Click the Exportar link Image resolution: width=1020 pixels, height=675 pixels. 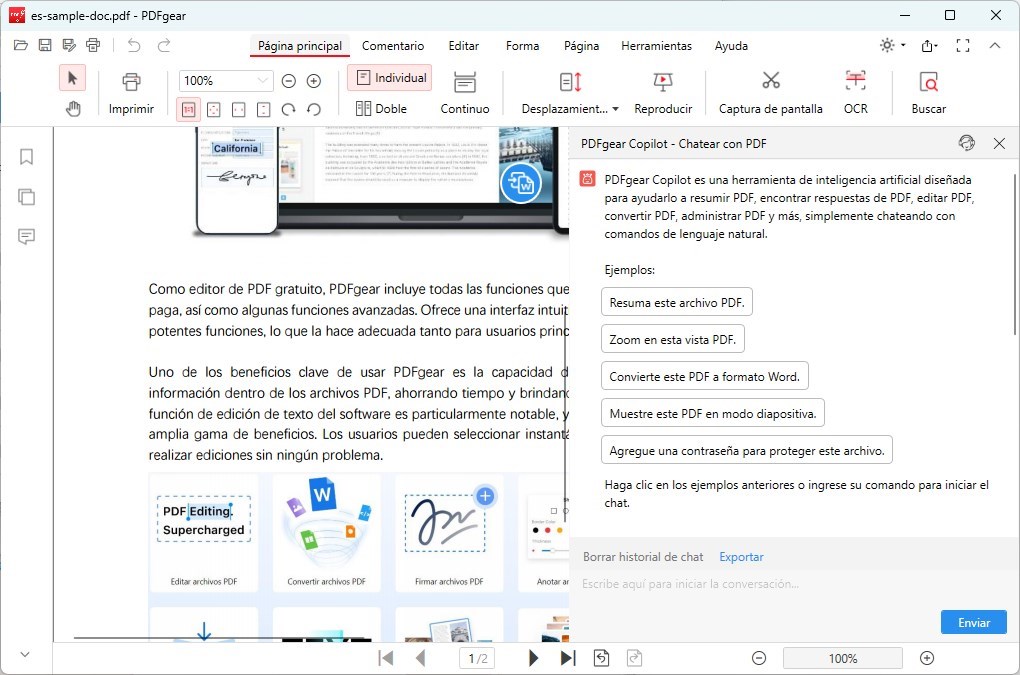coord(741,557)
